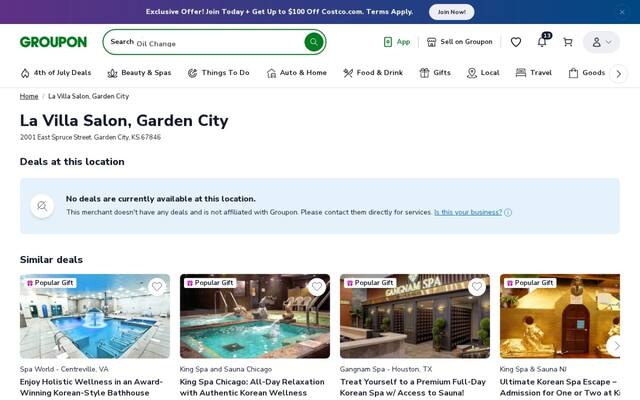Open King Spa & Sauna NJ thumbnail
This screenshot has width=640, height=400.
pyautogui.click(x=560, y=316)
